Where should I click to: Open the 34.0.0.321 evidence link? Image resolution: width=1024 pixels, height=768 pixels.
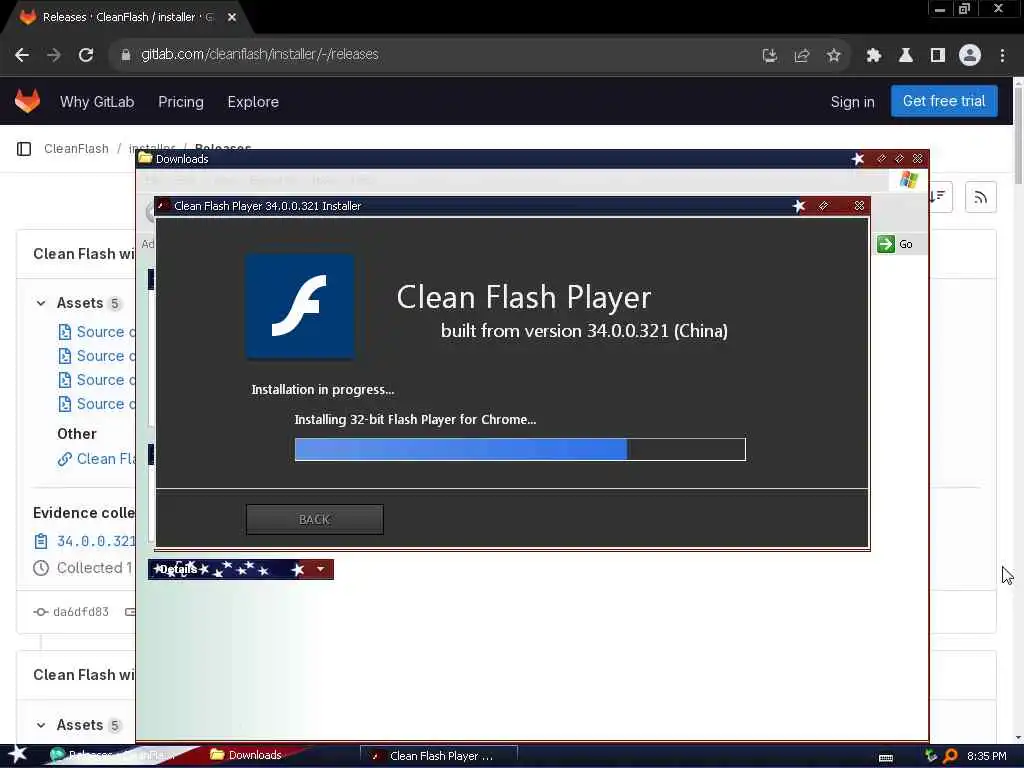pyautogui.click(x=96, y=541)
